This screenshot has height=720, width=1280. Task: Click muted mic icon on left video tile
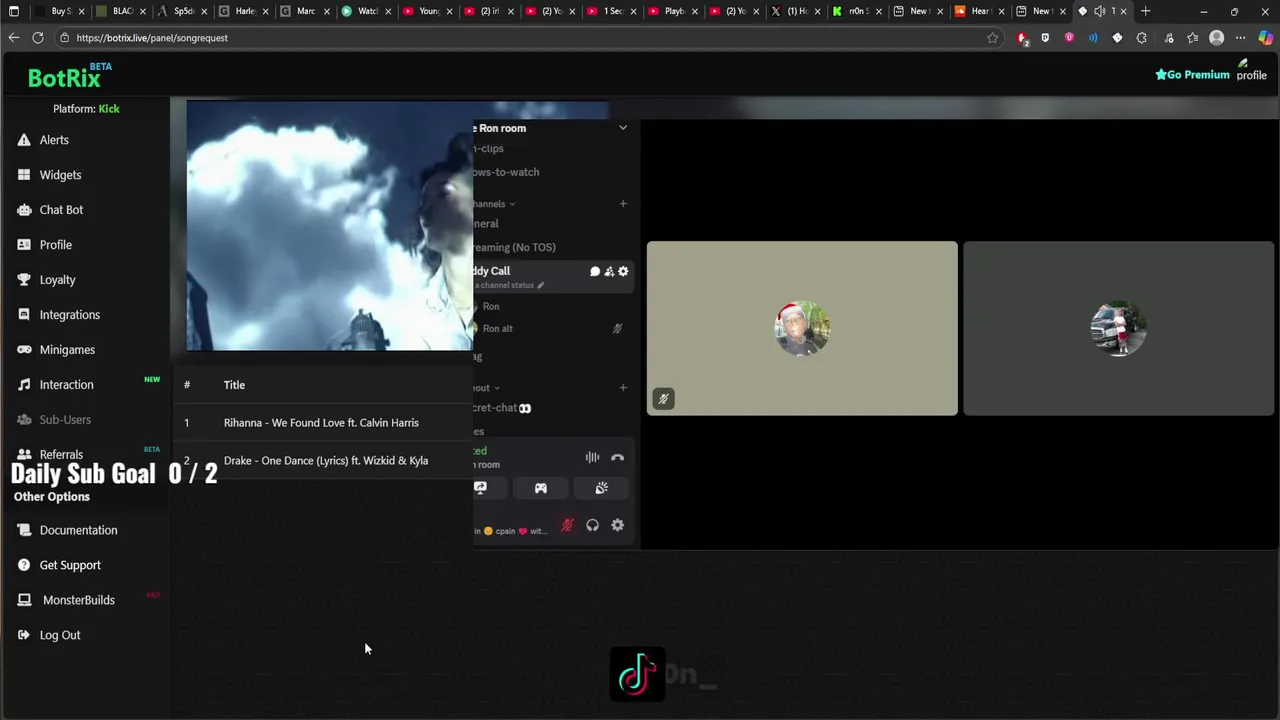tap(663, 399)
